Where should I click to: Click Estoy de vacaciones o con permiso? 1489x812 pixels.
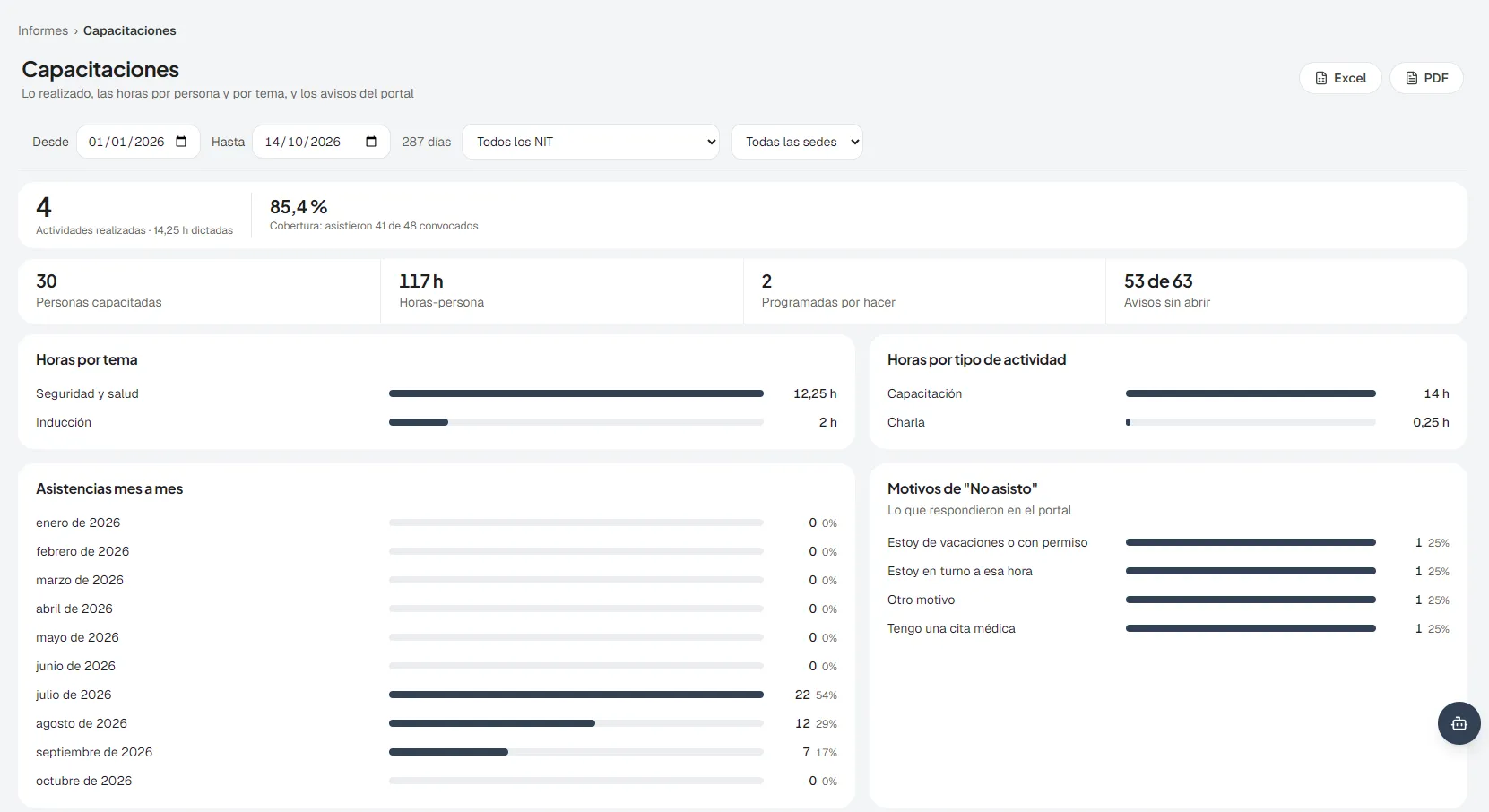point(988,542)
